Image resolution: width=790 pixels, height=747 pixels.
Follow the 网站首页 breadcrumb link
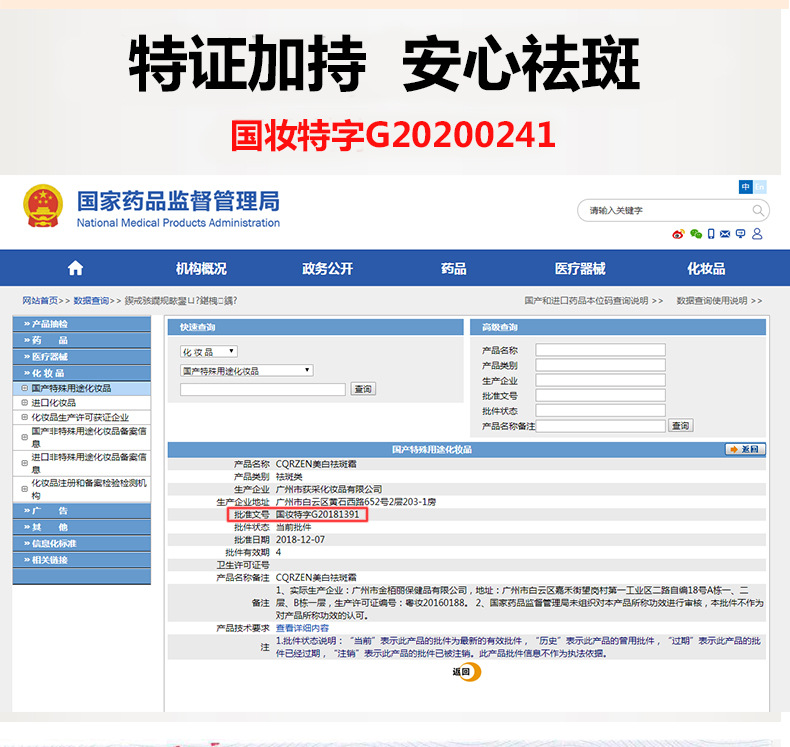(x=40, y=301)
